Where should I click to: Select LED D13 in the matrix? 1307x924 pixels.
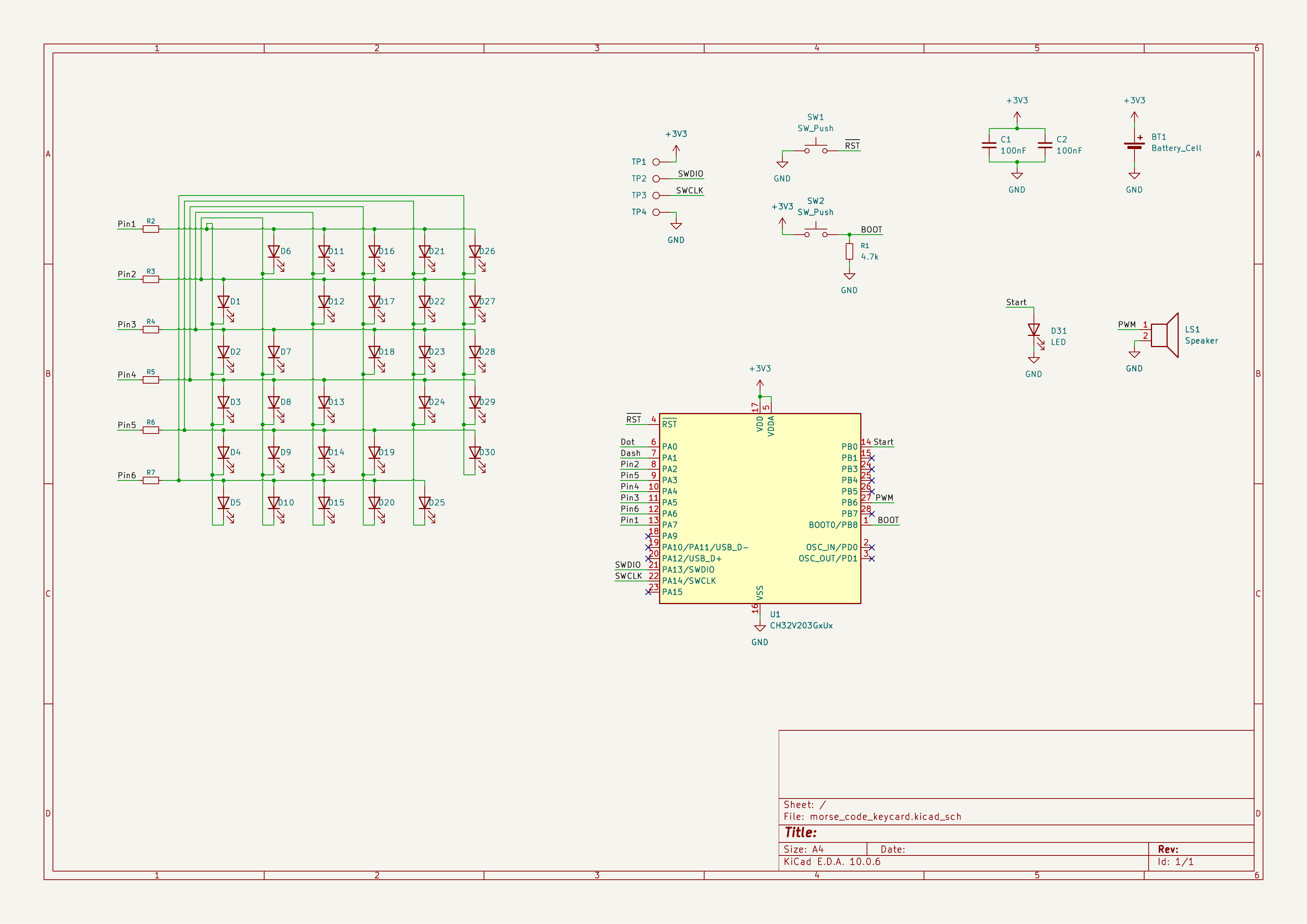click(325, 402)
